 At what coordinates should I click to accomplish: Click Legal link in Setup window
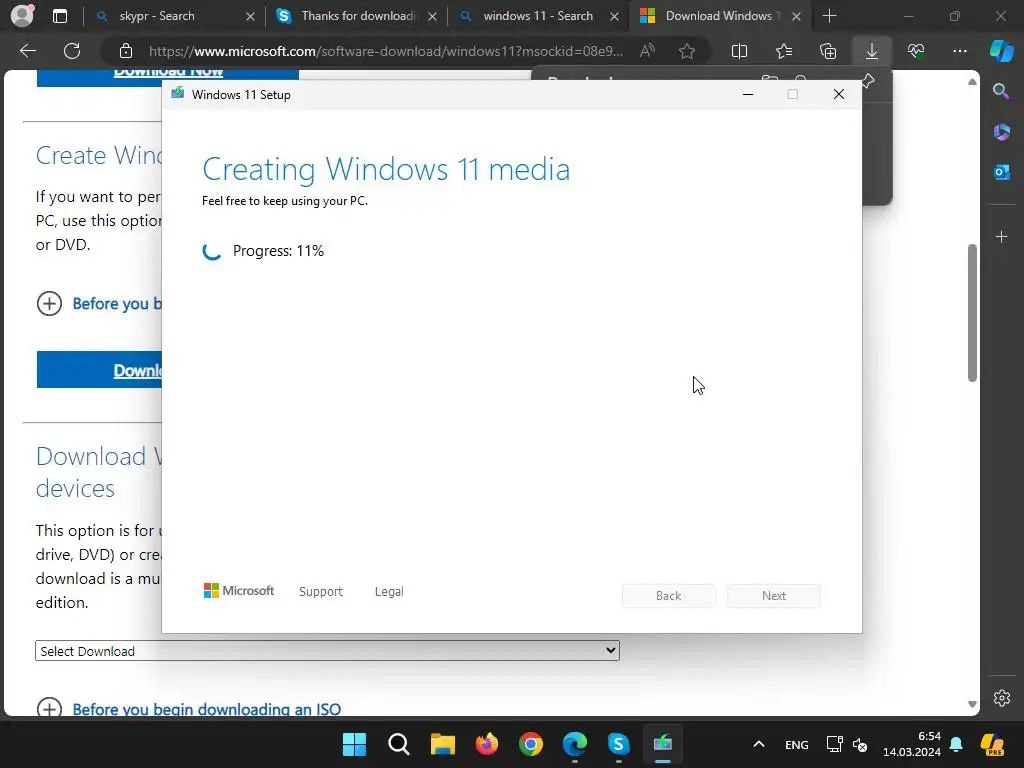(x=389, y=592)
